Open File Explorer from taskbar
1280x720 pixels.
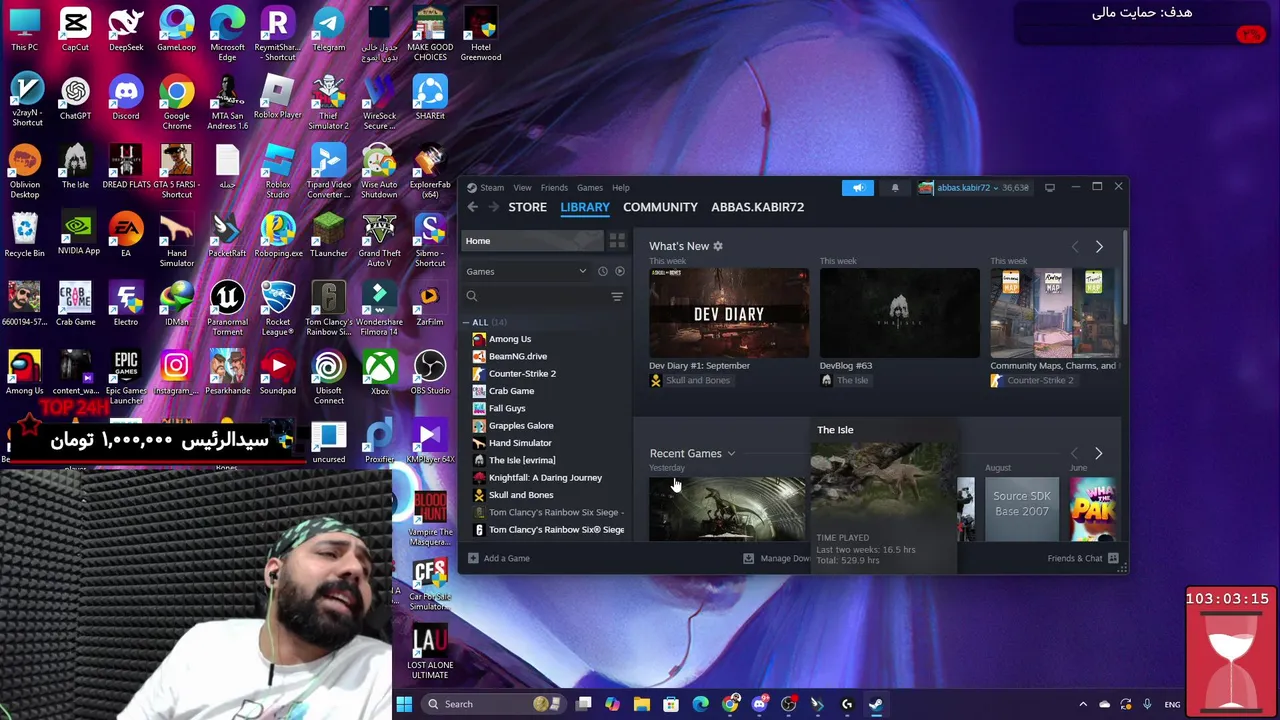click(642, 704)
